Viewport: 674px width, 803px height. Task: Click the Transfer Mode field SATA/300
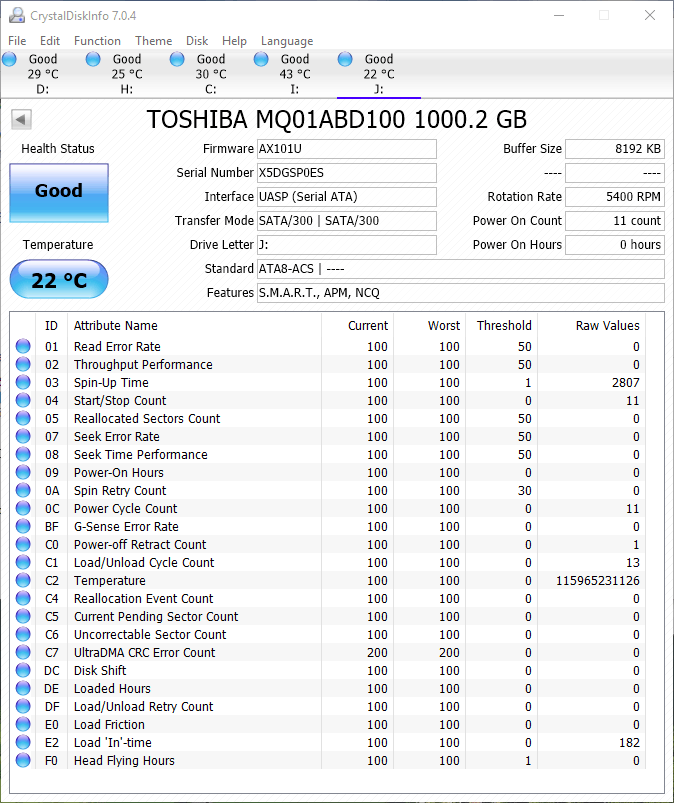pyautogui.click(x=347, y=221)
